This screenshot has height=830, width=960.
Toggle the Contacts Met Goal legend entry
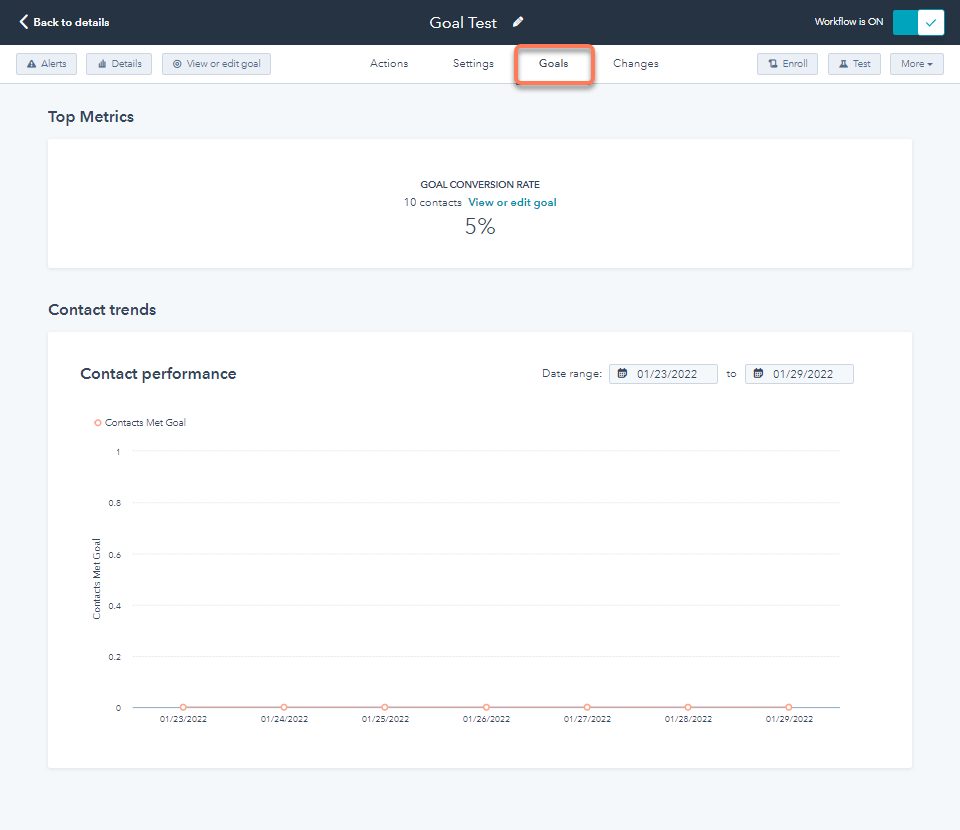pos(139,422)
